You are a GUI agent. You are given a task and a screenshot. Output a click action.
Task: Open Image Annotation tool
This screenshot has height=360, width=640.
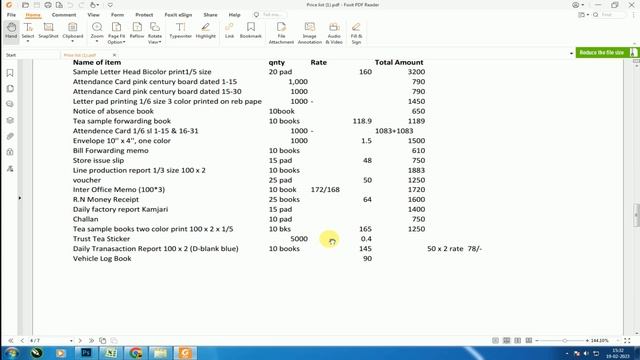click(309, 33)
